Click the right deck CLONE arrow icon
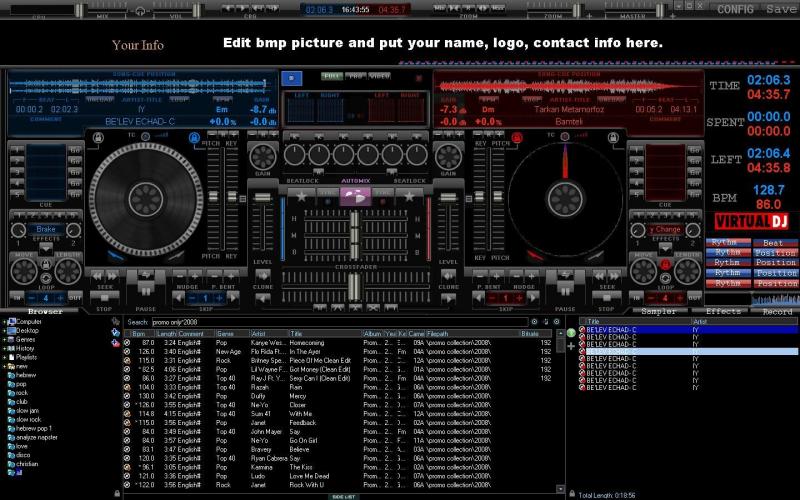The image size is (800, 500). (448, 276)
